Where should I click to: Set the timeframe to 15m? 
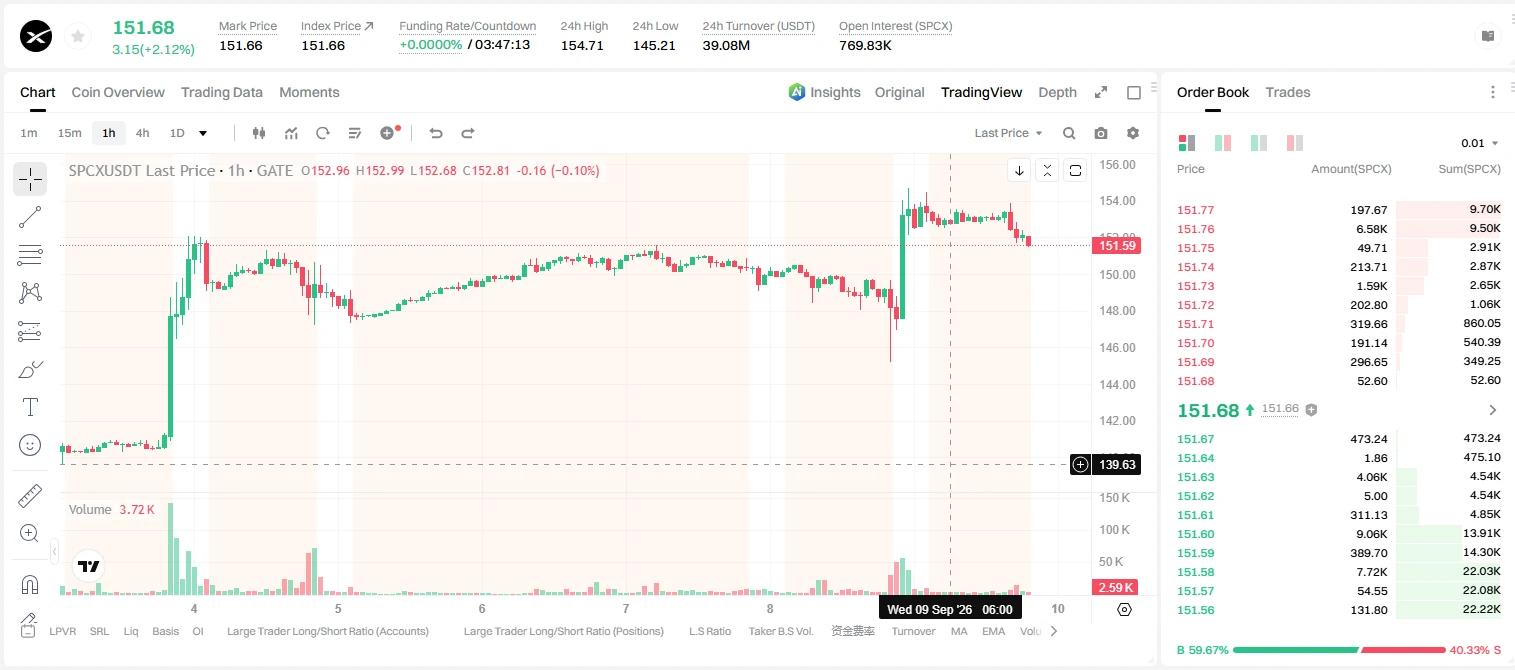[x=69, y=133]
